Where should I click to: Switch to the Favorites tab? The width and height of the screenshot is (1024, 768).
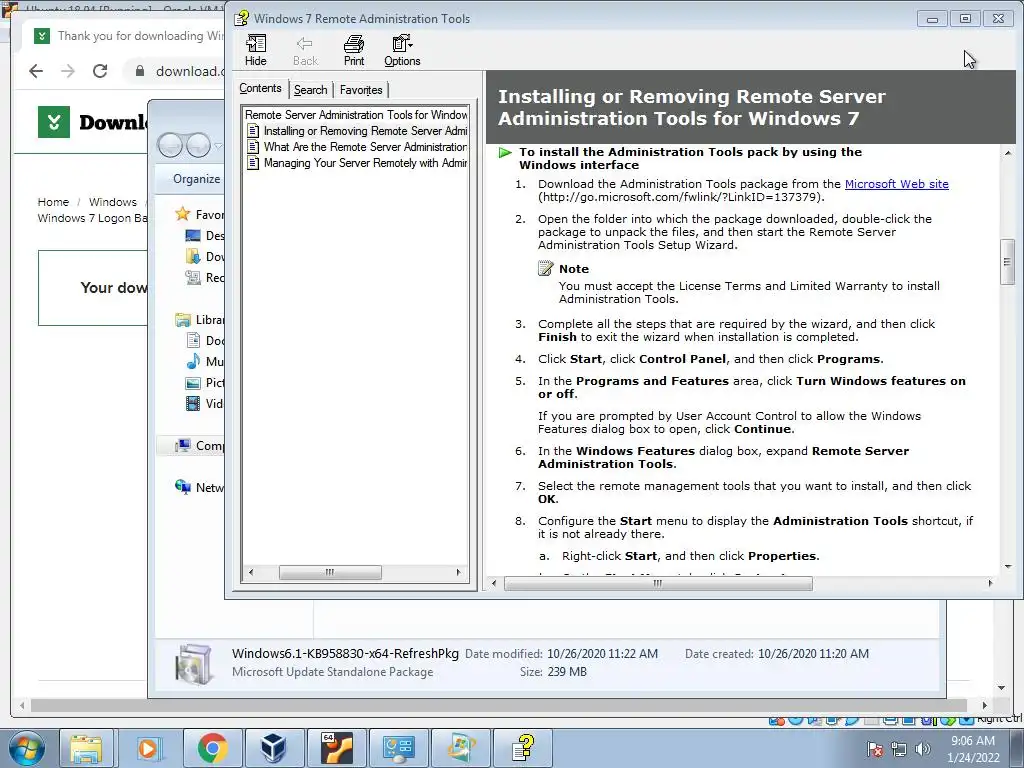361,90
